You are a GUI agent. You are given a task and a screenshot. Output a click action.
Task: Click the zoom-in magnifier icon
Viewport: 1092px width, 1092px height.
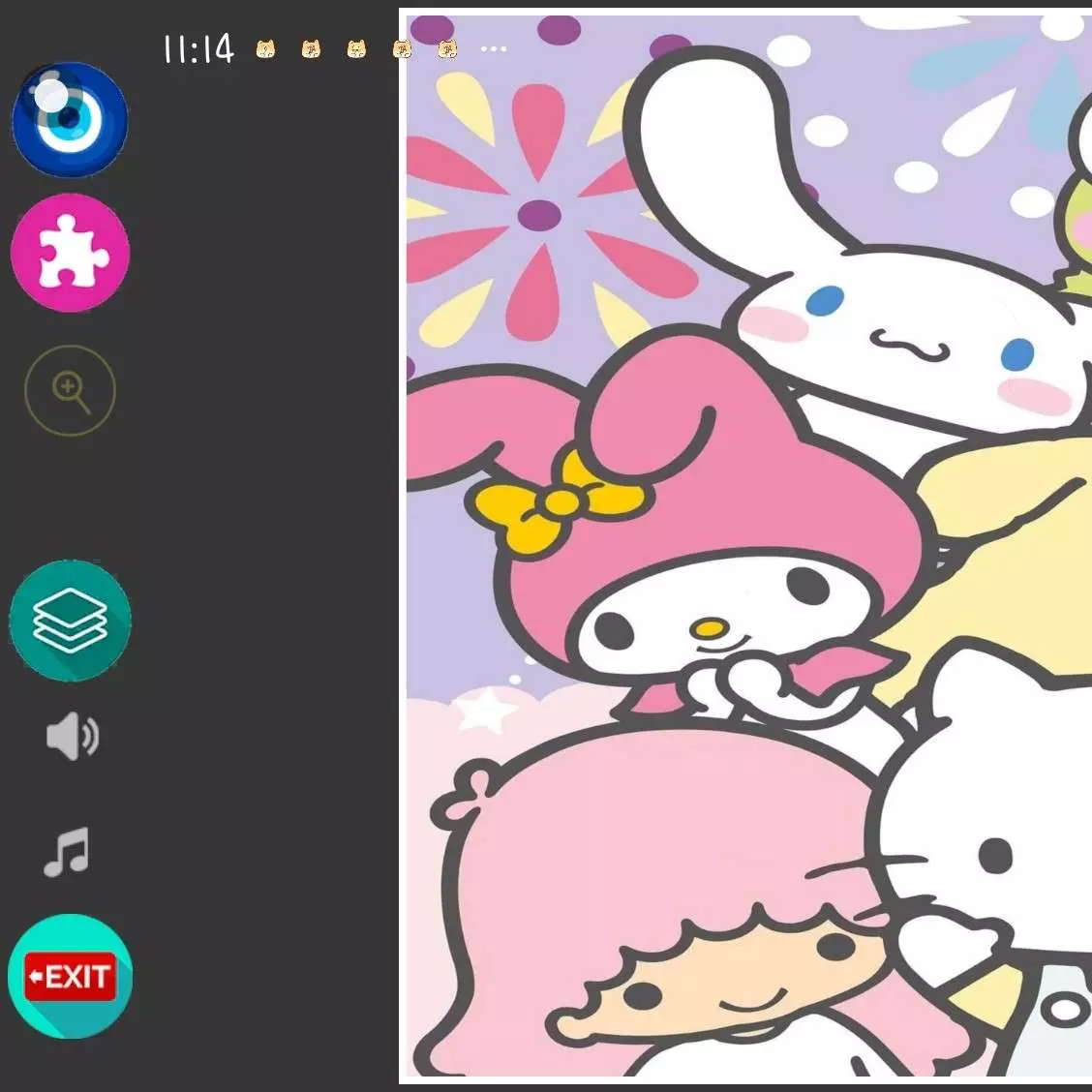(x=70, y=391)
